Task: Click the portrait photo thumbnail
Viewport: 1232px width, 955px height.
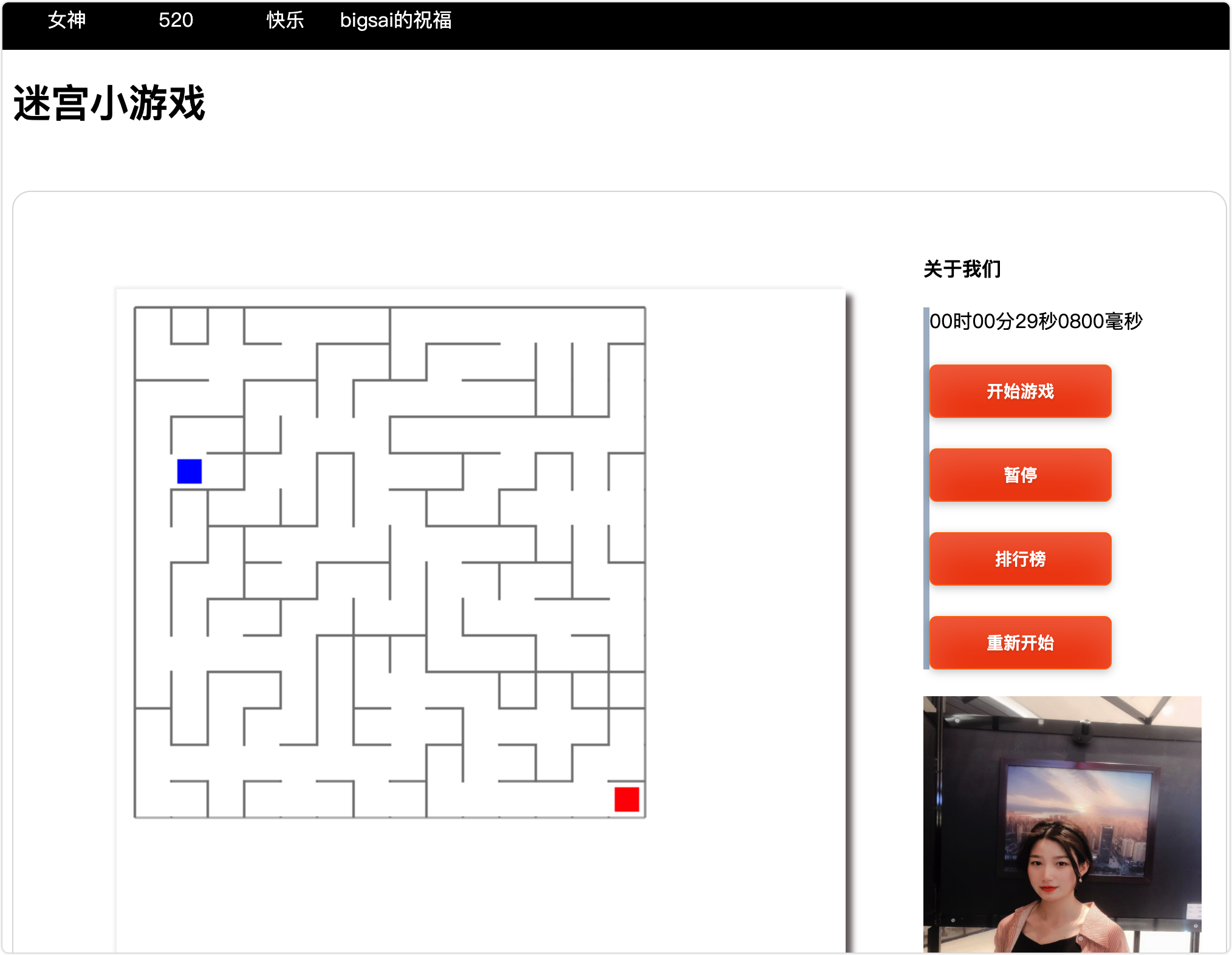Action: (1062, 824)
